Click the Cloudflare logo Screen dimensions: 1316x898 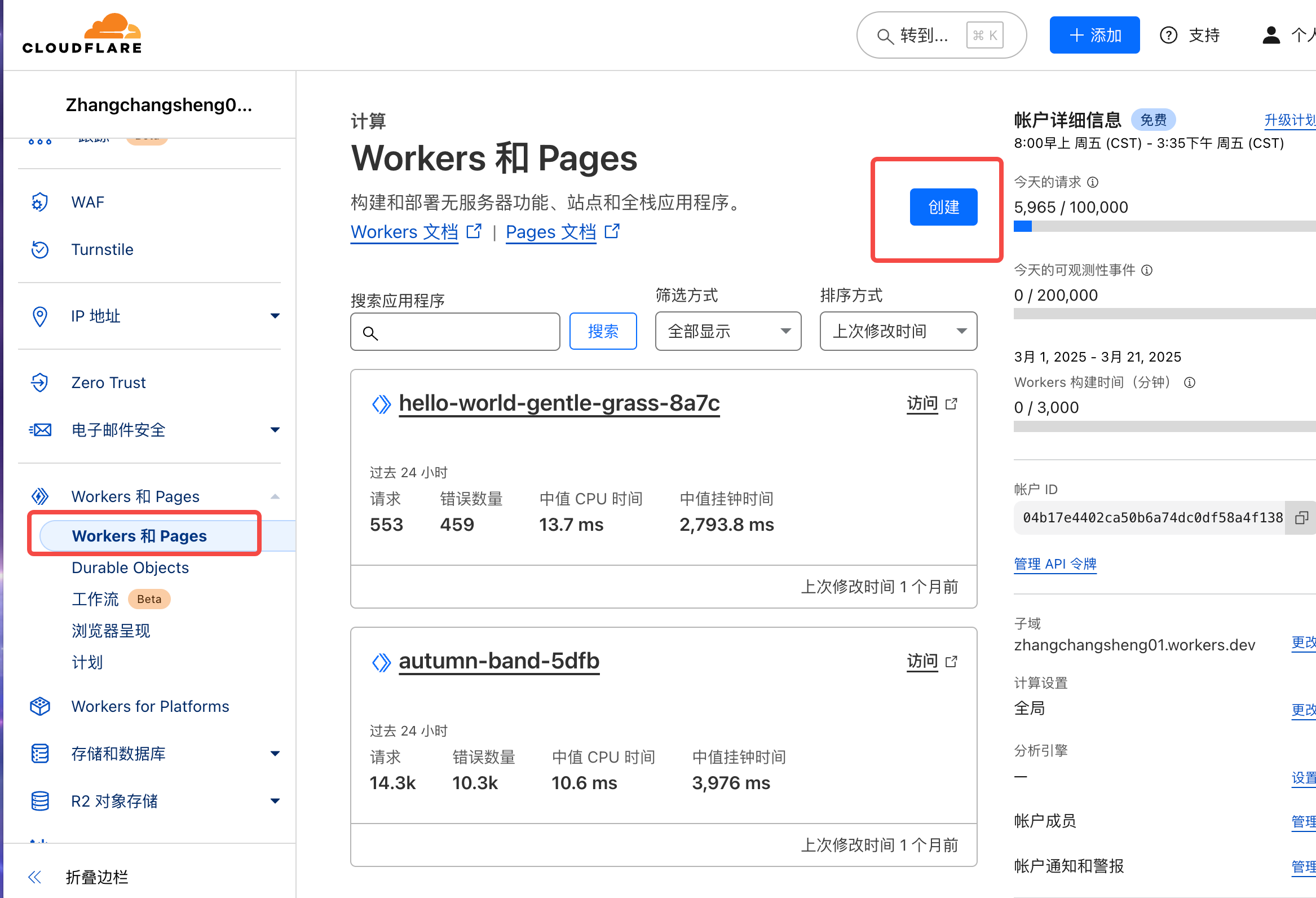point(83,34)
